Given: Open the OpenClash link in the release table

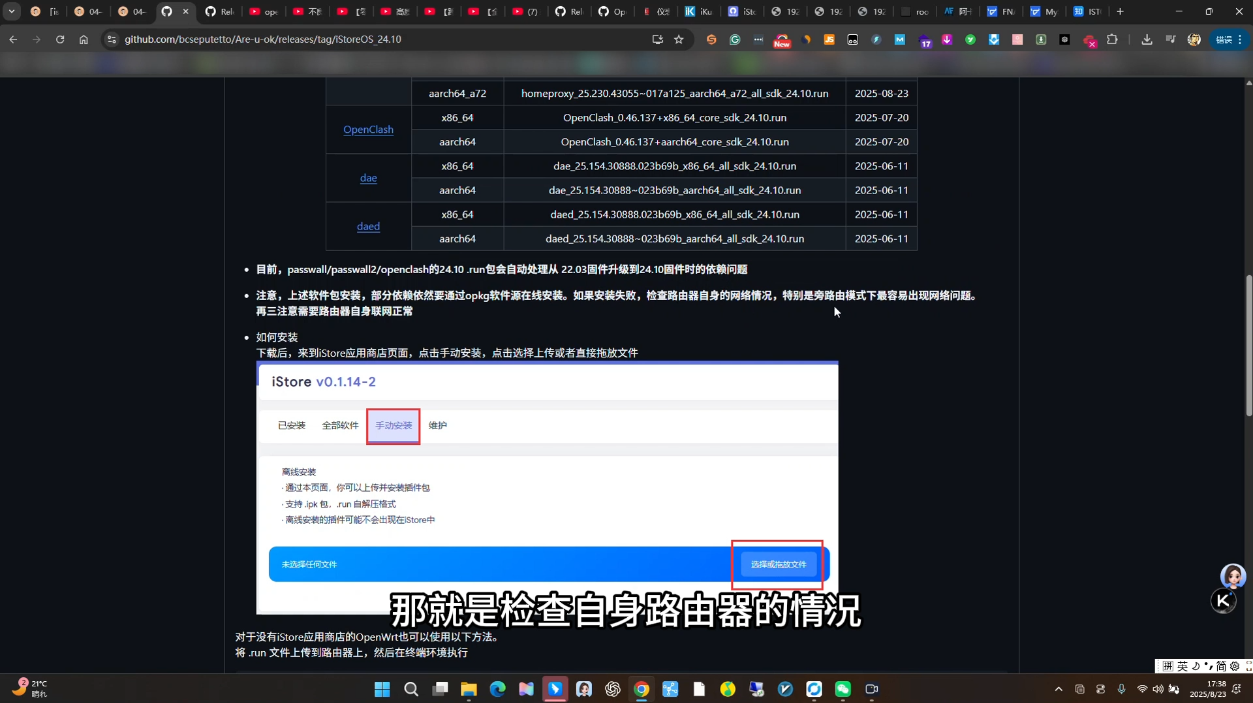Looking at the screenshot, I should (368, 130).
